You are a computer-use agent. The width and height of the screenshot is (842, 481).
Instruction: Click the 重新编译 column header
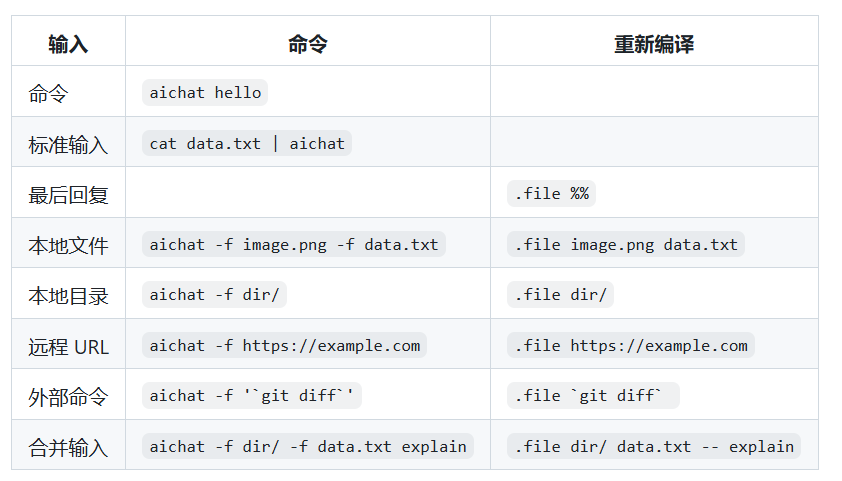(x=654, y=44)
